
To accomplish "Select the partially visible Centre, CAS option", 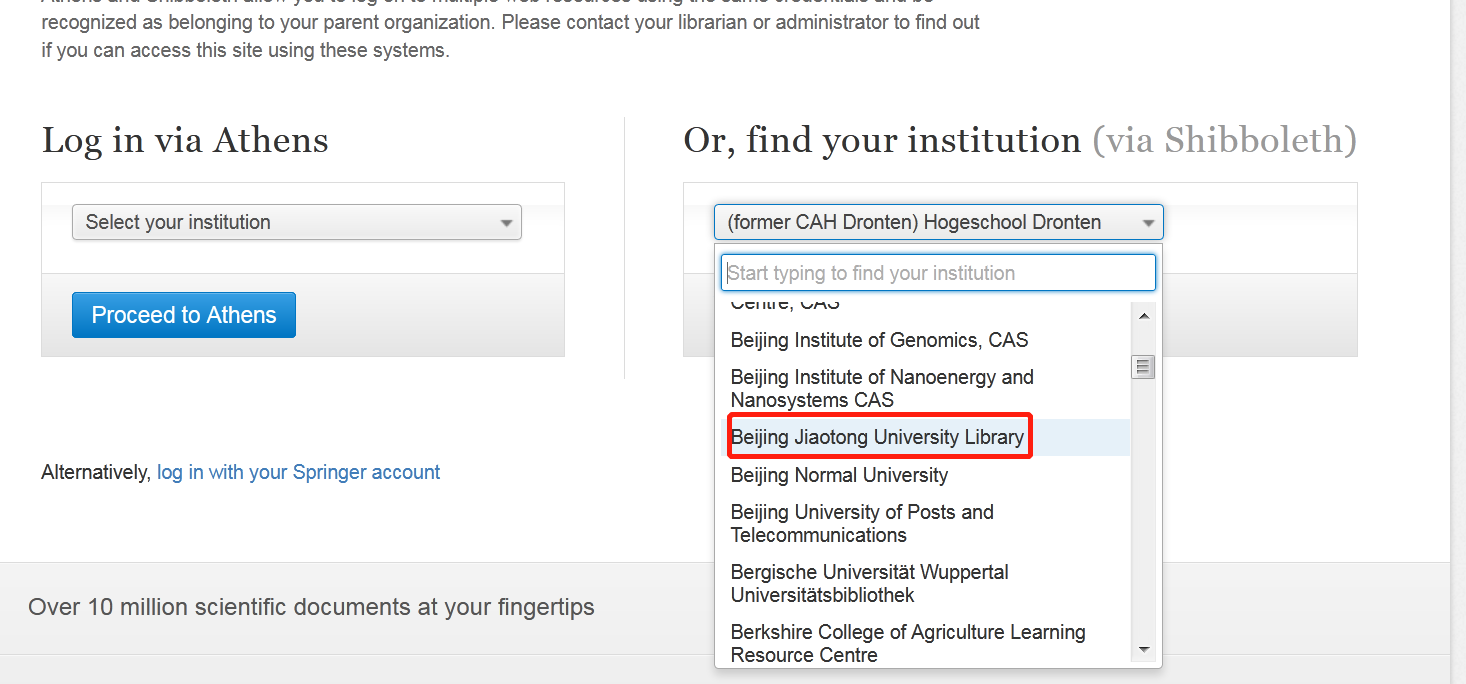I will tap(785, 305).
